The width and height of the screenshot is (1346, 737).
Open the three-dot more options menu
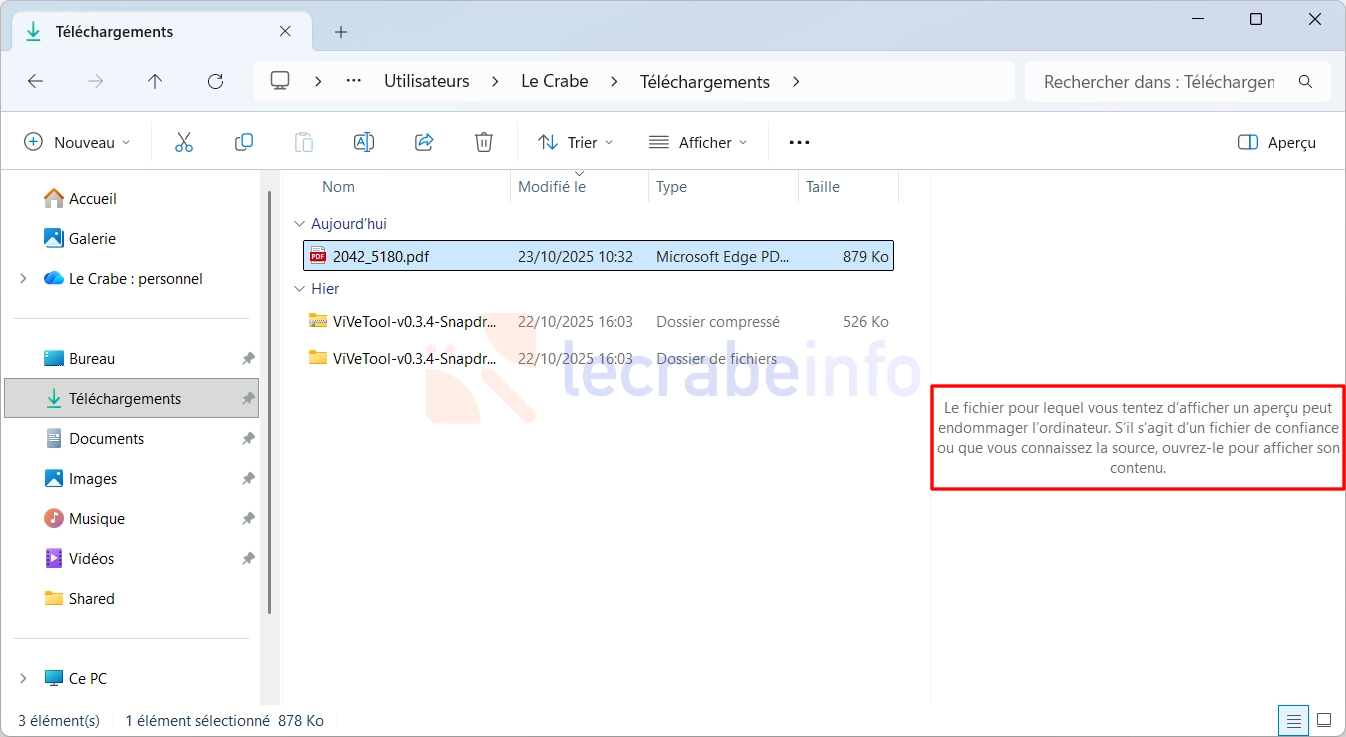point(799,142)
